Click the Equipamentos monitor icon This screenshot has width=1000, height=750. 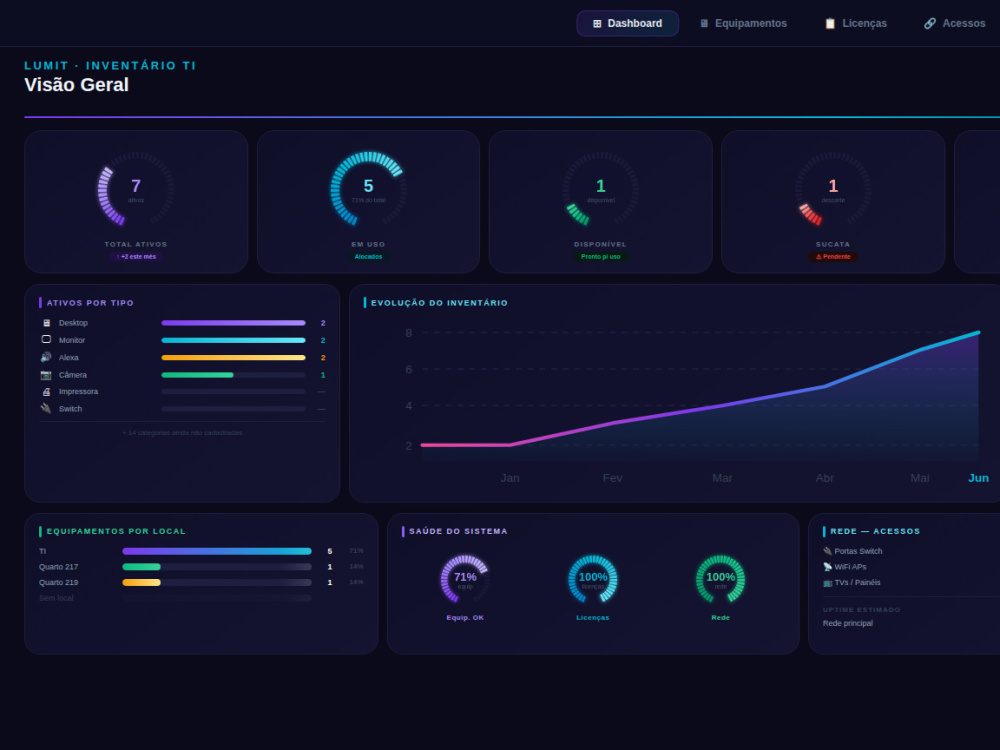[704, 24]
